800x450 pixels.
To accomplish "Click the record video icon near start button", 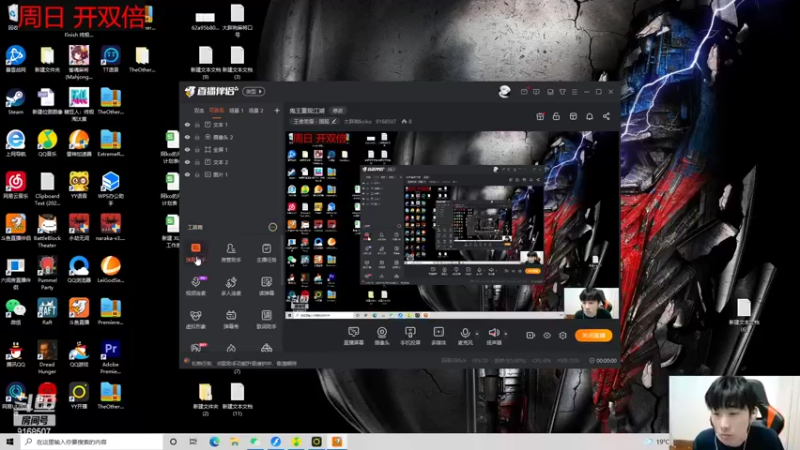I will click(x=531, y=335).
